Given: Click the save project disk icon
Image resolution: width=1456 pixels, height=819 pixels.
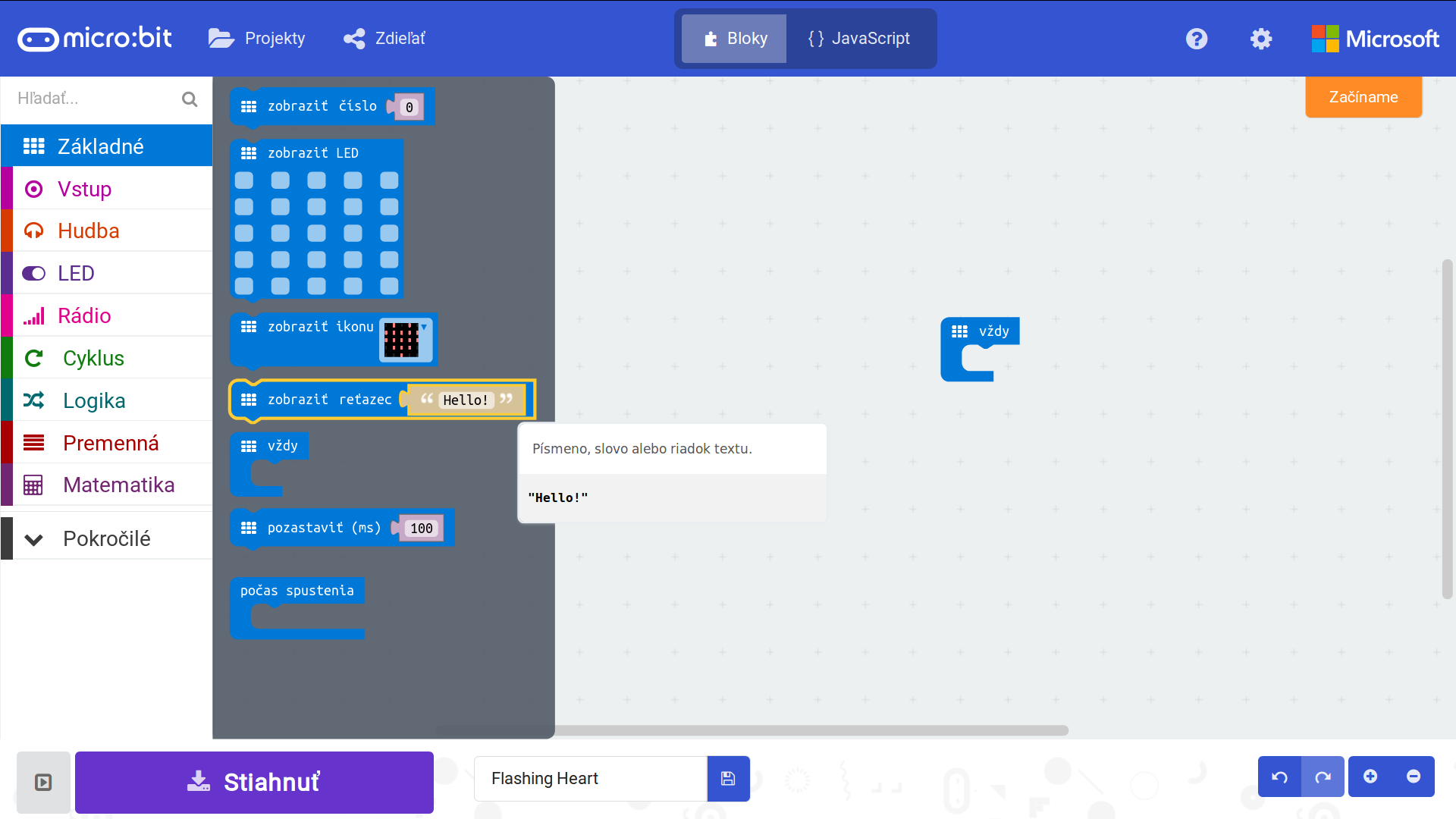Looking at the screenshot, I should point(728,778).
